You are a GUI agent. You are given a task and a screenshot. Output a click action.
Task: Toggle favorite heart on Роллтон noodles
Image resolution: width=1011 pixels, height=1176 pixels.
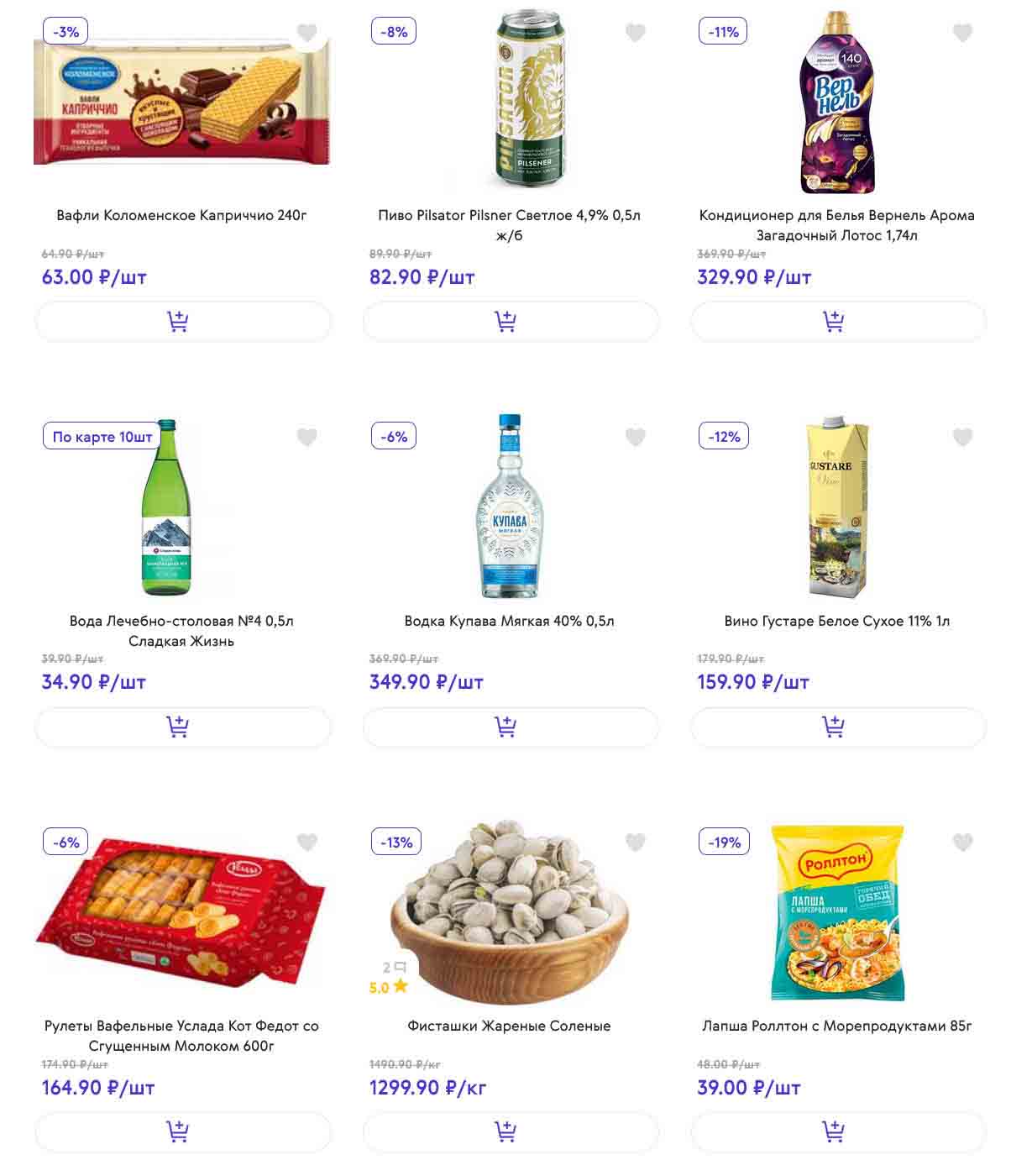962,842
